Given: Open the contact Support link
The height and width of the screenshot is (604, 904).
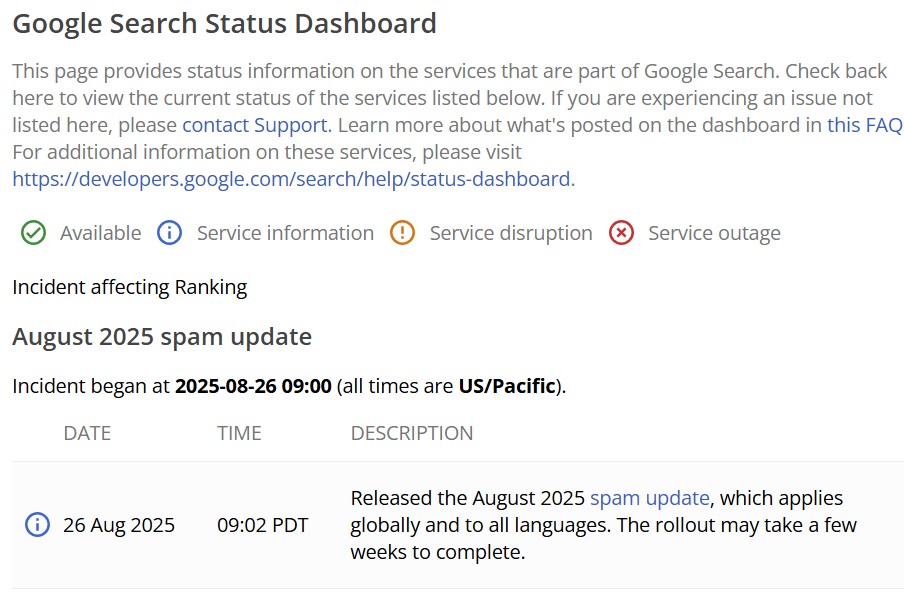Looking at the screenshot, I should pos(254,125).
